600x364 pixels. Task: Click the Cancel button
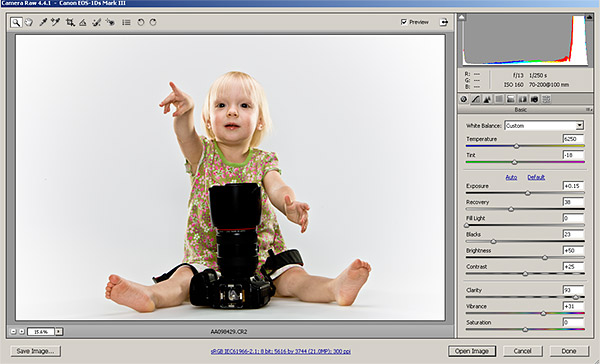point(523,351)
